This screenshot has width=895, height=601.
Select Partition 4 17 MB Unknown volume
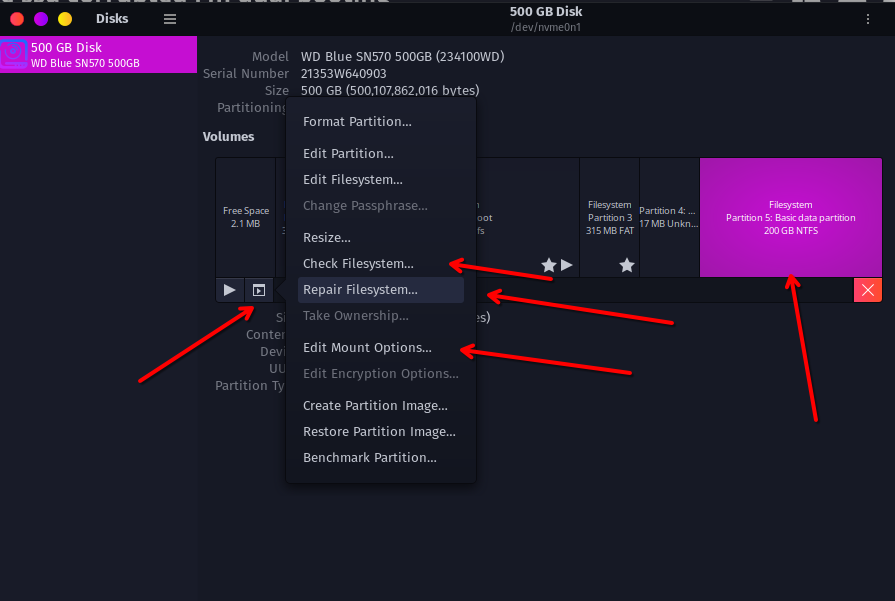pyautogui.click(x=669, y=217)
